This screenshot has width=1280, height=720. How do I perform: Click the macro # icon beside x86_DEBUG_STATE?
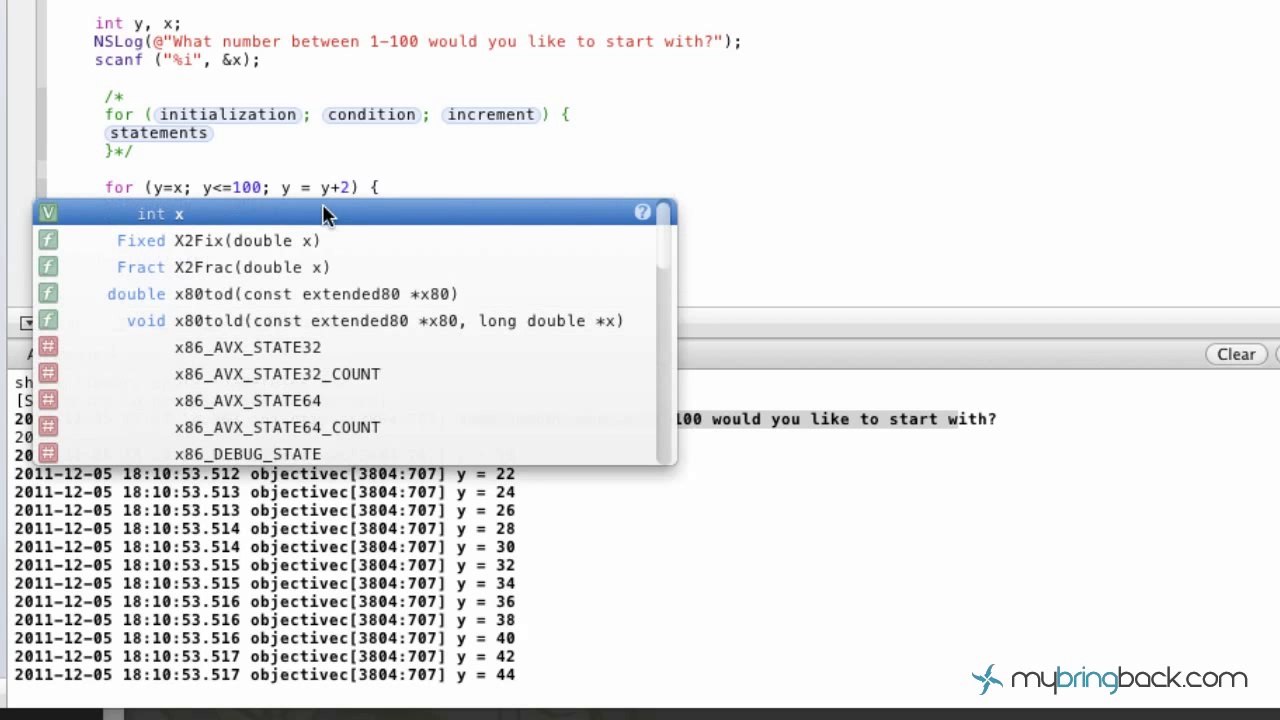(x=48, y=453)
